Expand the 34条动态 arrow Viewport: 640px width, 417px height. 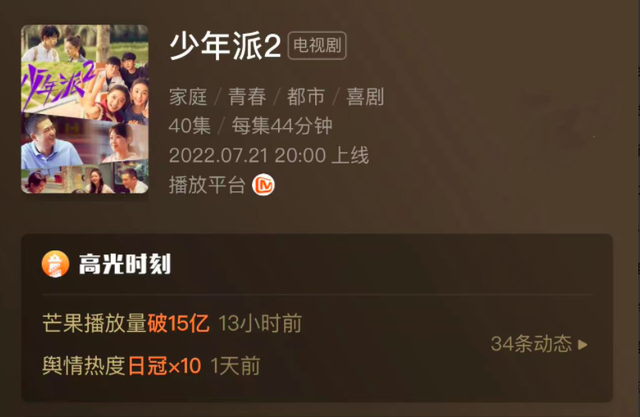pyautogui.click(x=583, y=345)
